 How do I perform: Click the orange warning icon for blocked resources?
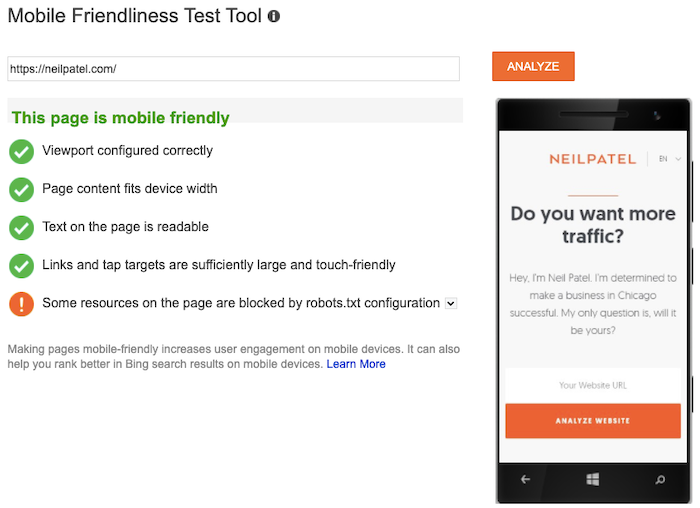click(21, 304)
